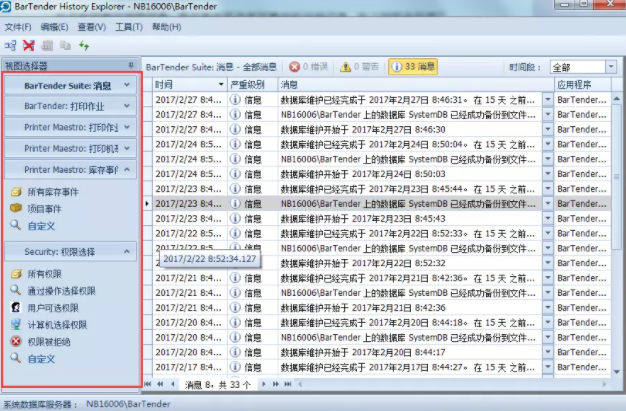Click the red X delete toolbar icon
The image size is (626, 411).
29,46
